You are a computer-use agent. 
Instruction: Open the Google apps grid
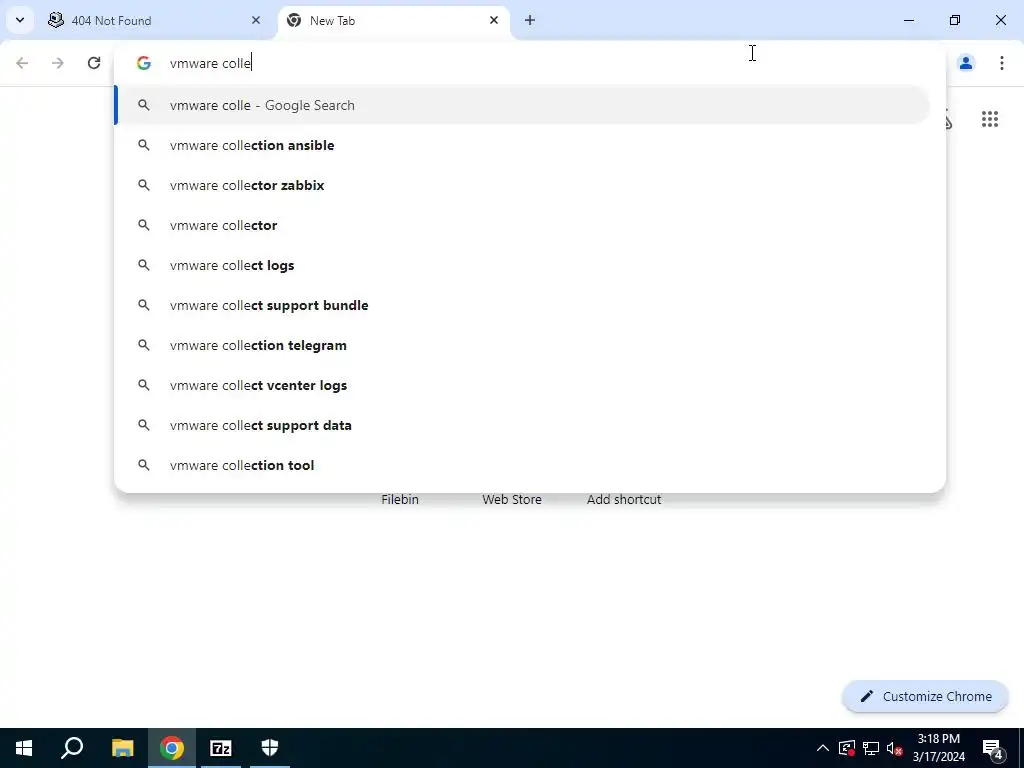coord(989,119)
